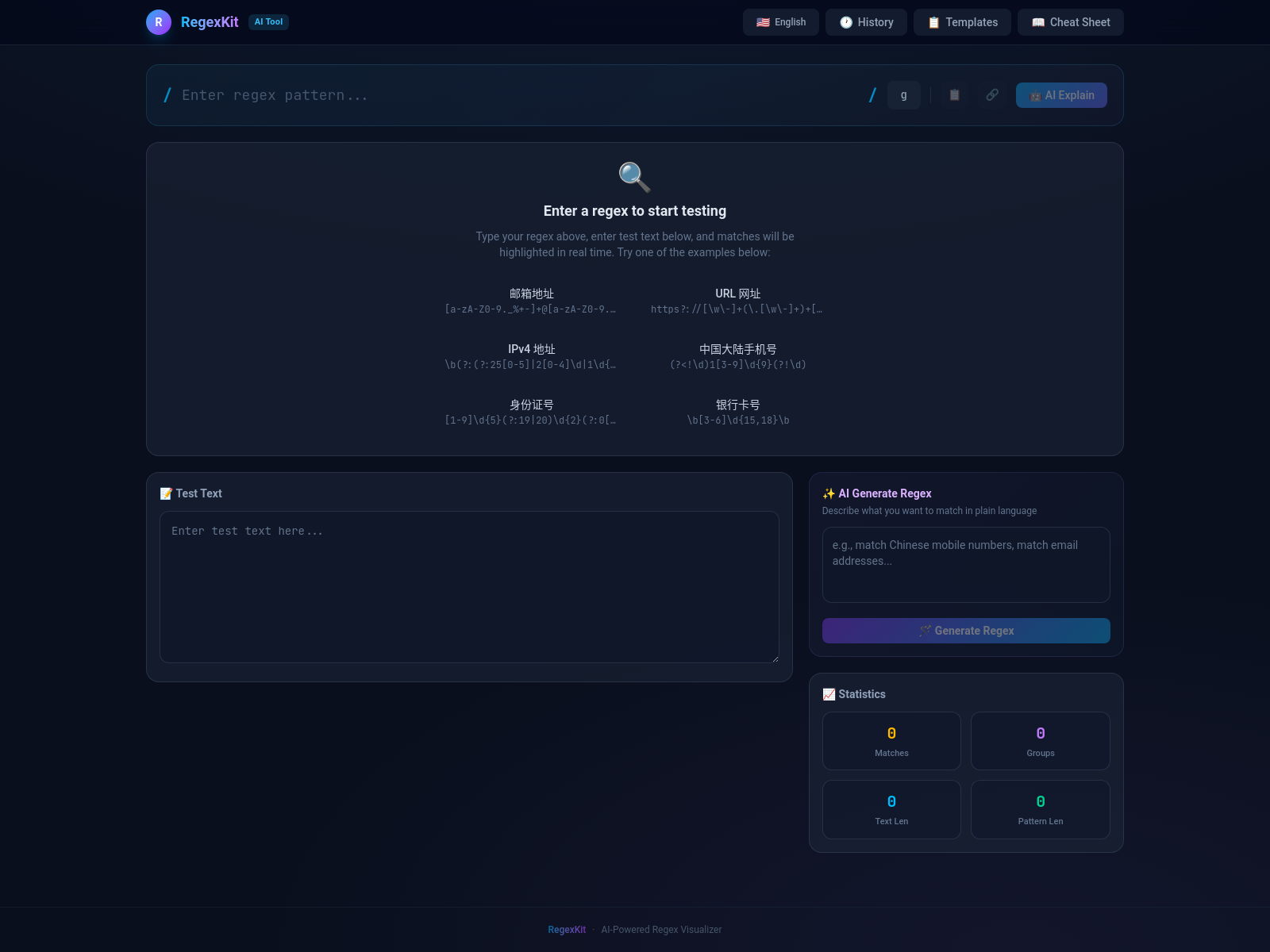Viewport: 1270px width, 952px height.
Task: Copy the regex with the clipboard icon
Action: tap(954, 95)
